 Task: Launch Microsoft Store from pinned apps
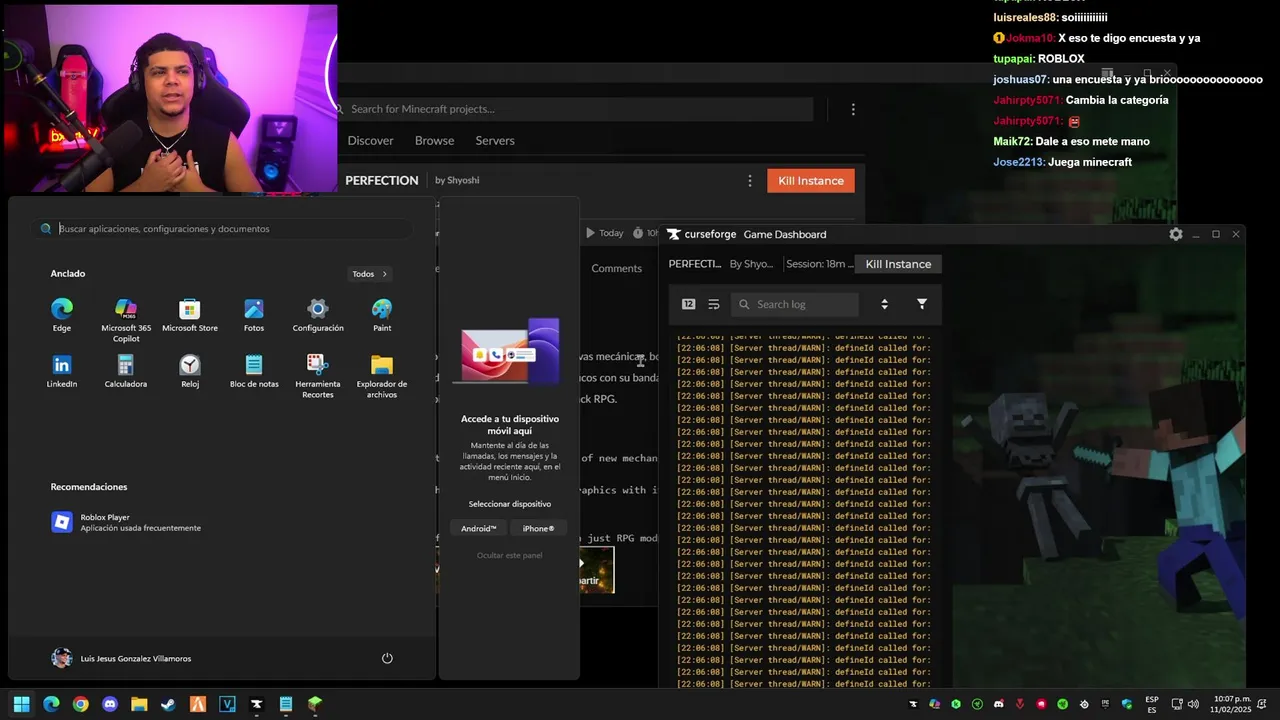[190, 315]
